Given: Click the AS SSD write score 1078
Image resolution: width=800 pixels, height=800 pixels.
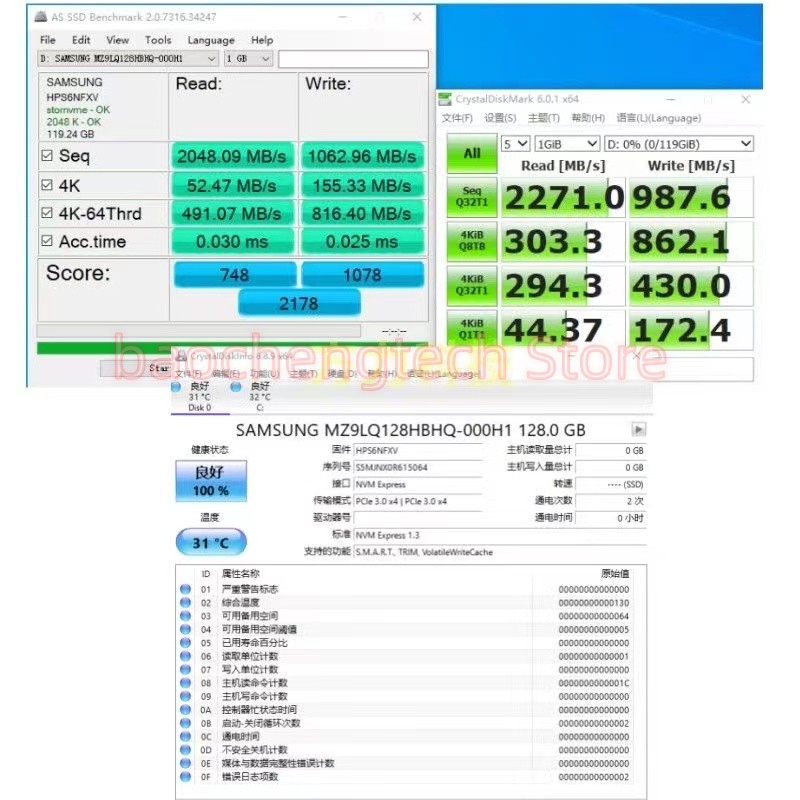Looking at the screenshot, I should [362, 274].
